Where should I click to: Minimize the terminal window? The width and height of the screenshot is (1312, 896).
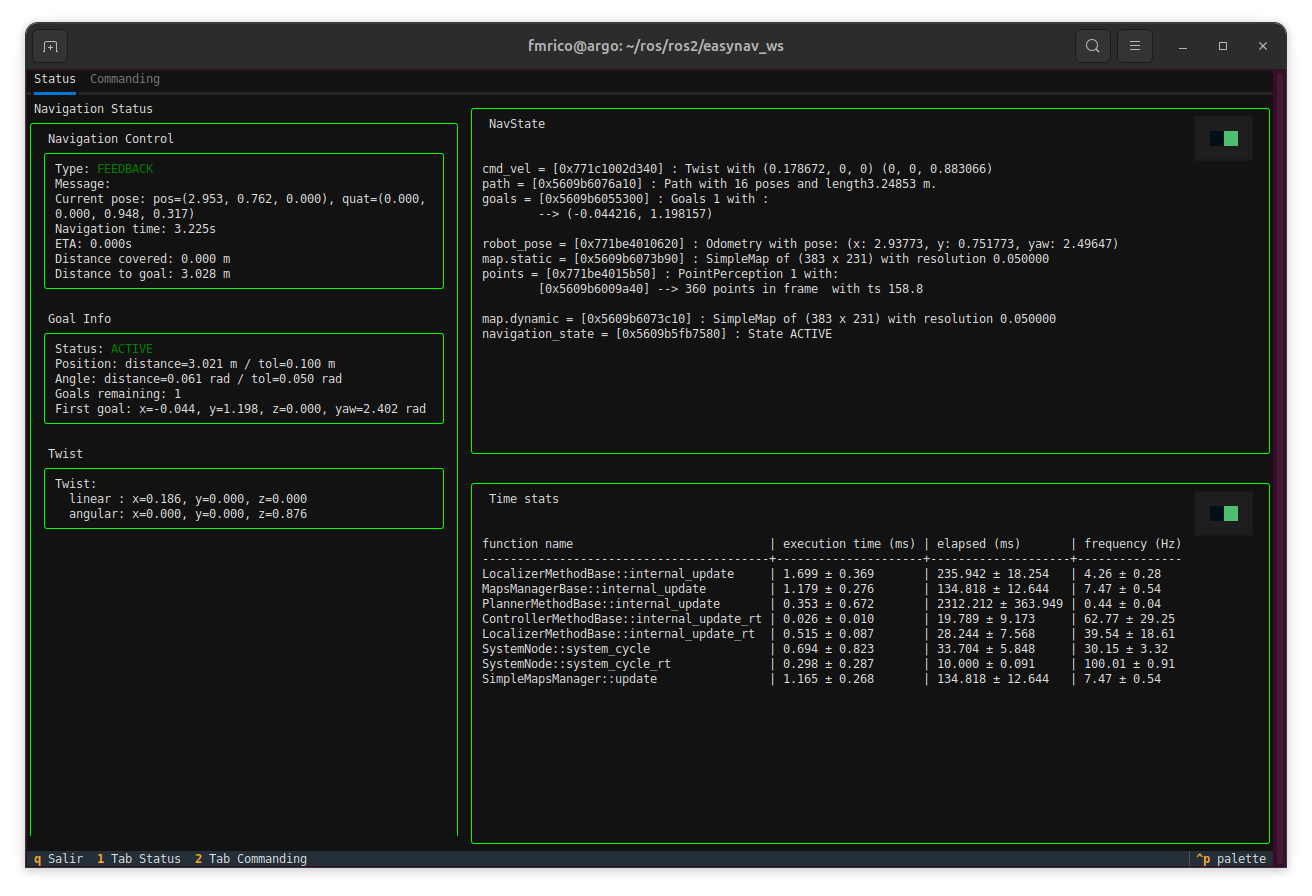pyautogui.click(x=1183, y=46)
